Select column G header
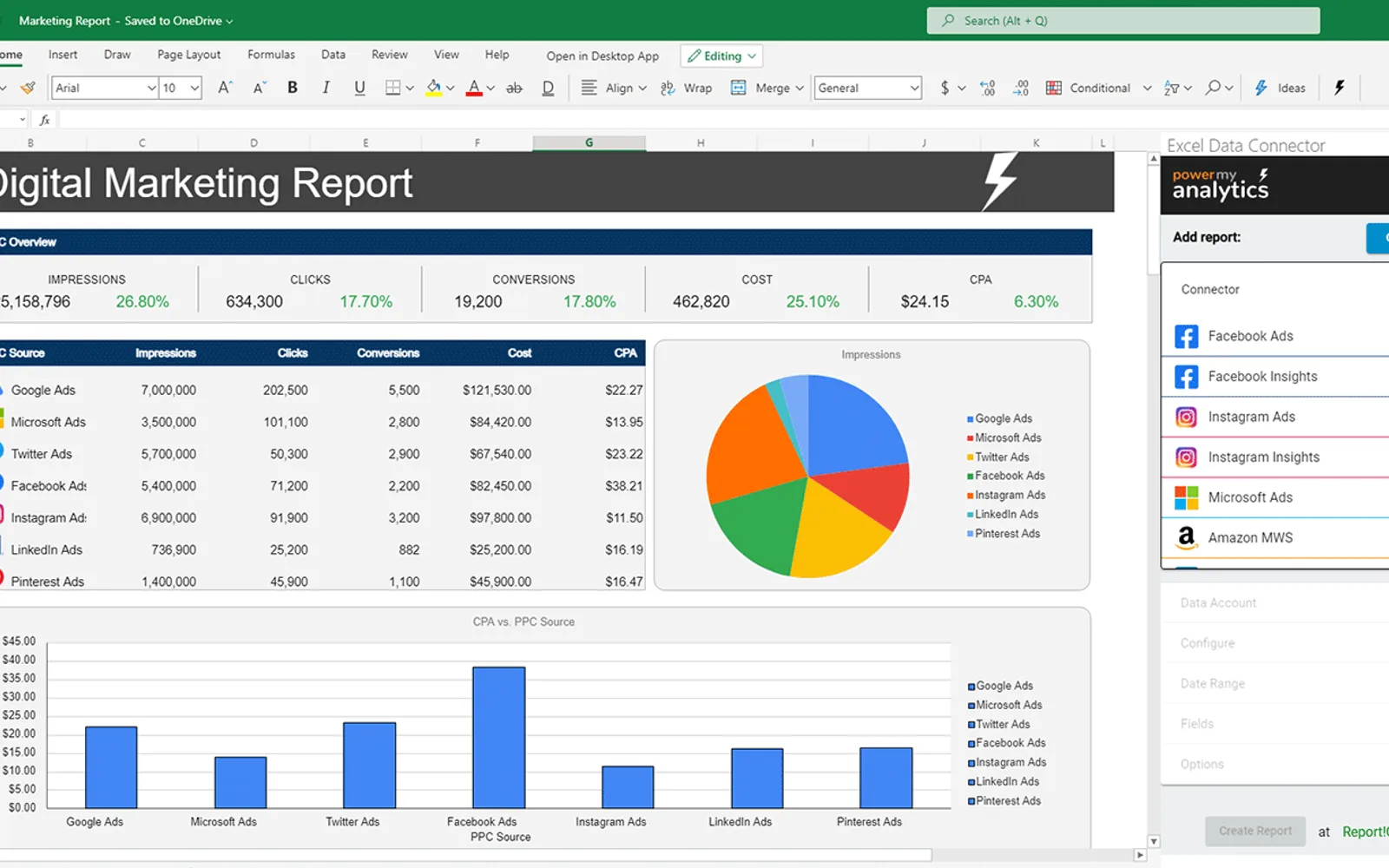1389x868 pixels. (589, 143)
